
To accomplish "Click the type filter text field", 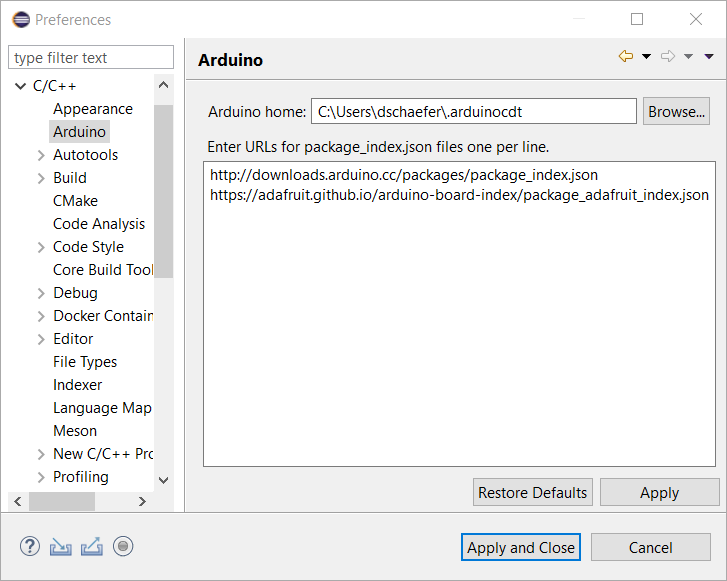I will coord(91,57).
